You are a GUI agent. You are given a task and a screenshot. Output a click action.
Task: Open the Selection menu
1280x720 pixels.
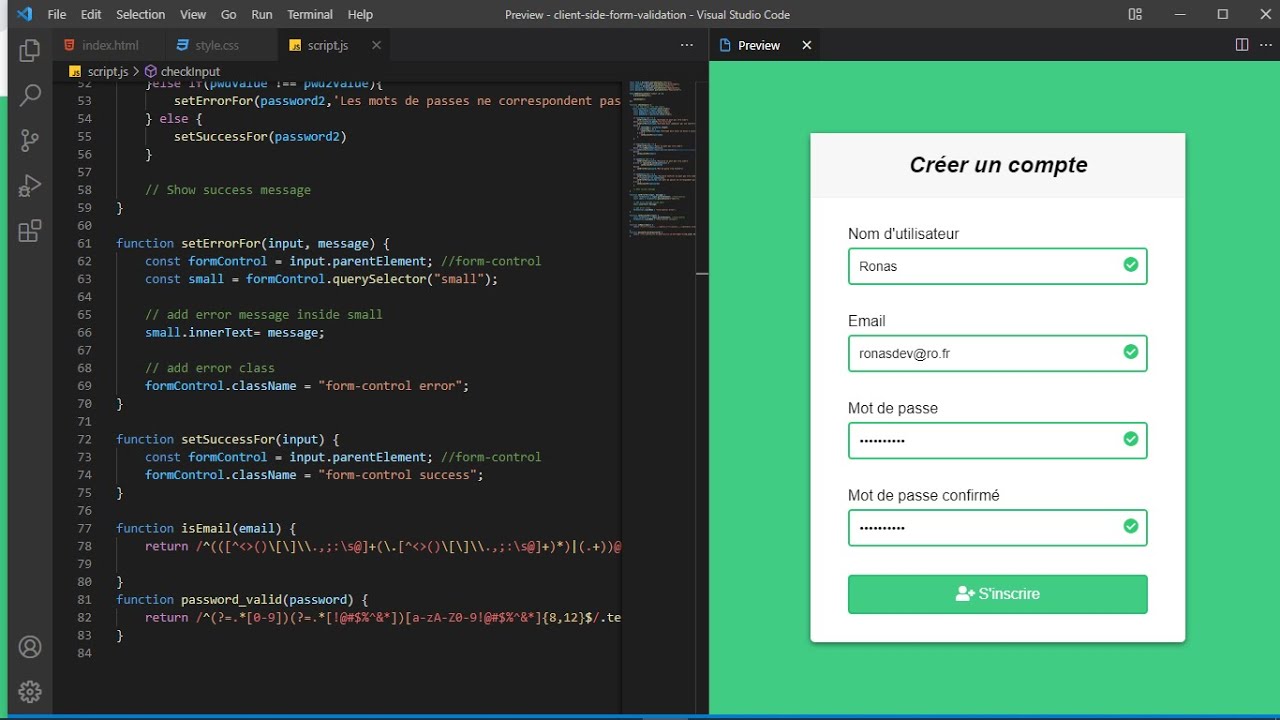[140, 14]
